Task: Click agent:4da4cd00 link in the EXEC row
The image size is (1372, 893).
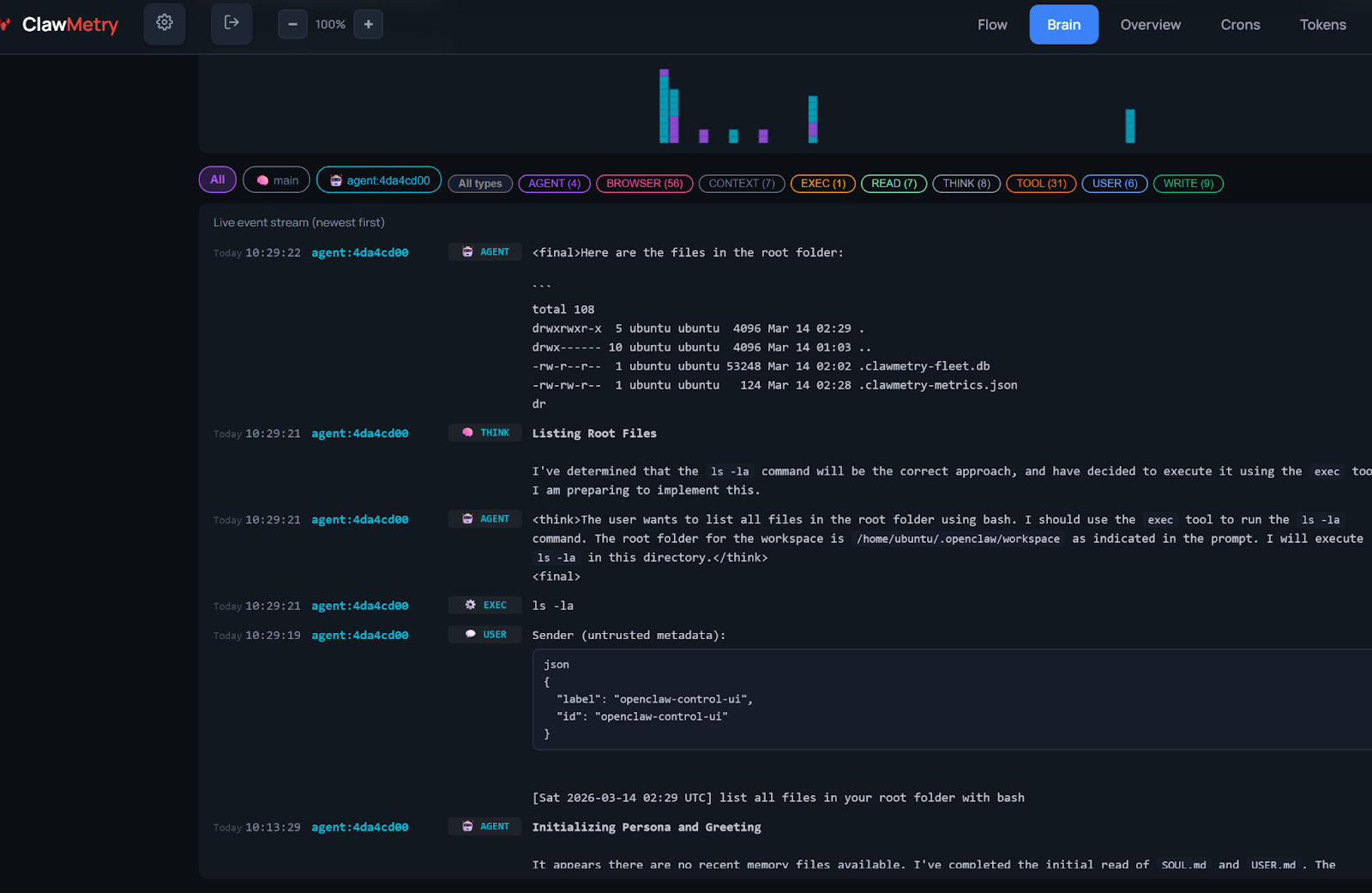Action: point(359,606)
